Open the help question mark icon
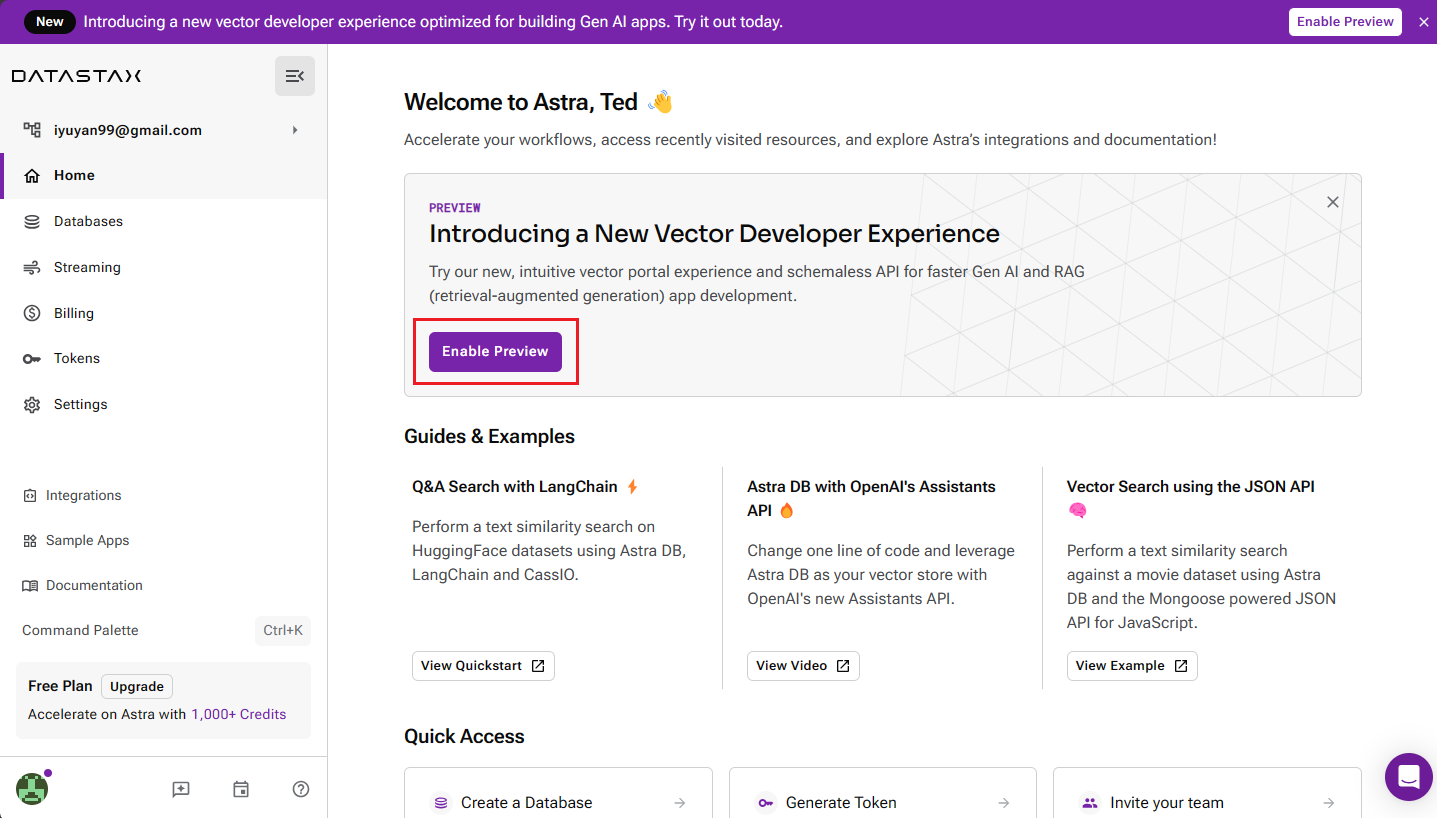1437x818 pixels. [x=301, y=789]
